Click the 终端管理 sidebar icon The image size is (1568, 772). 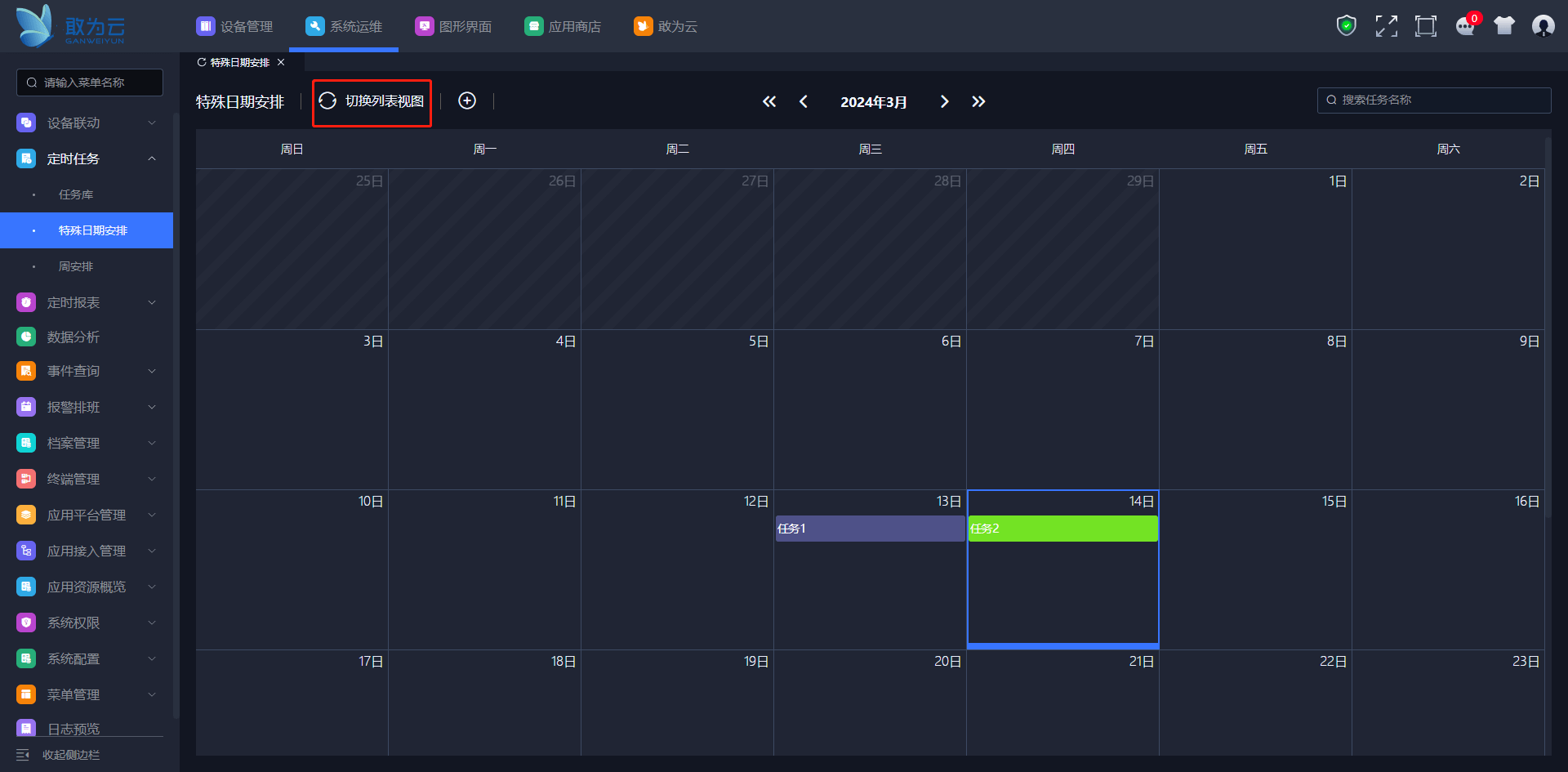(26, 479)
